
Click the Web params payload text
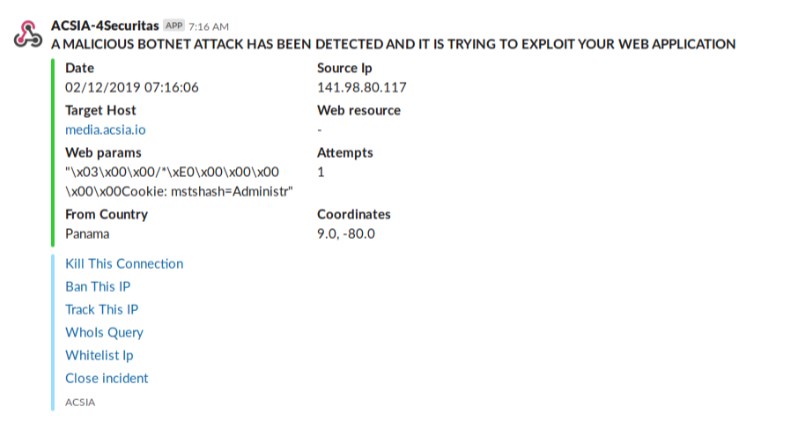[x=179, y=182]
